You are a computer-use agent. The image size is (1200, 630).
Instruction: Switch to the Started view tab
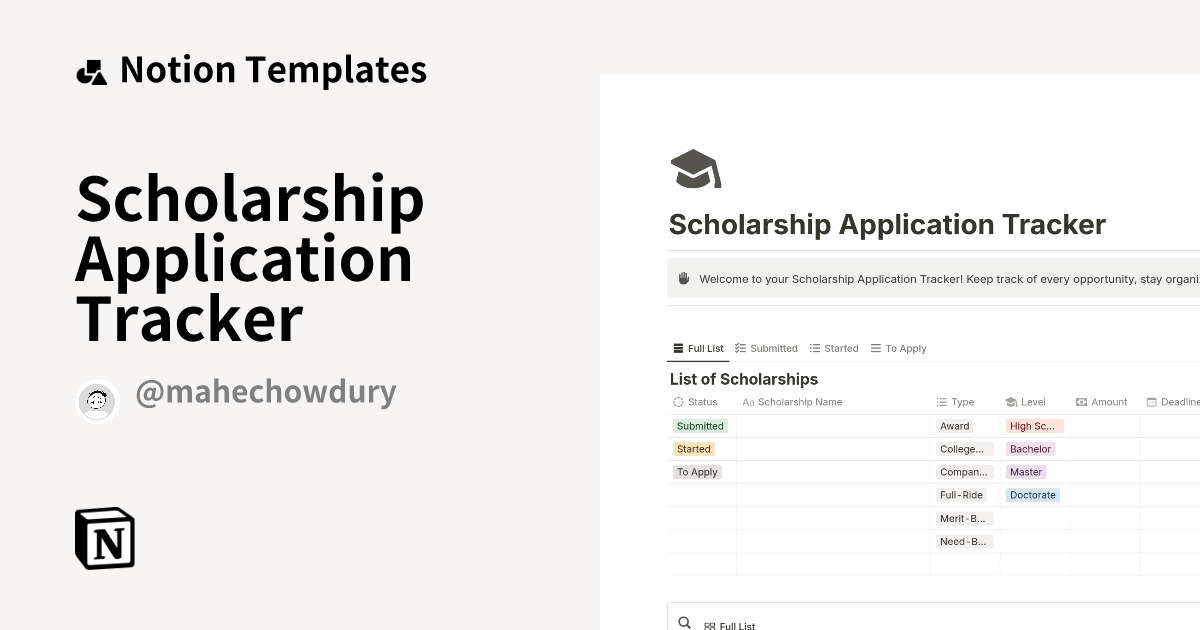(834, 349)
